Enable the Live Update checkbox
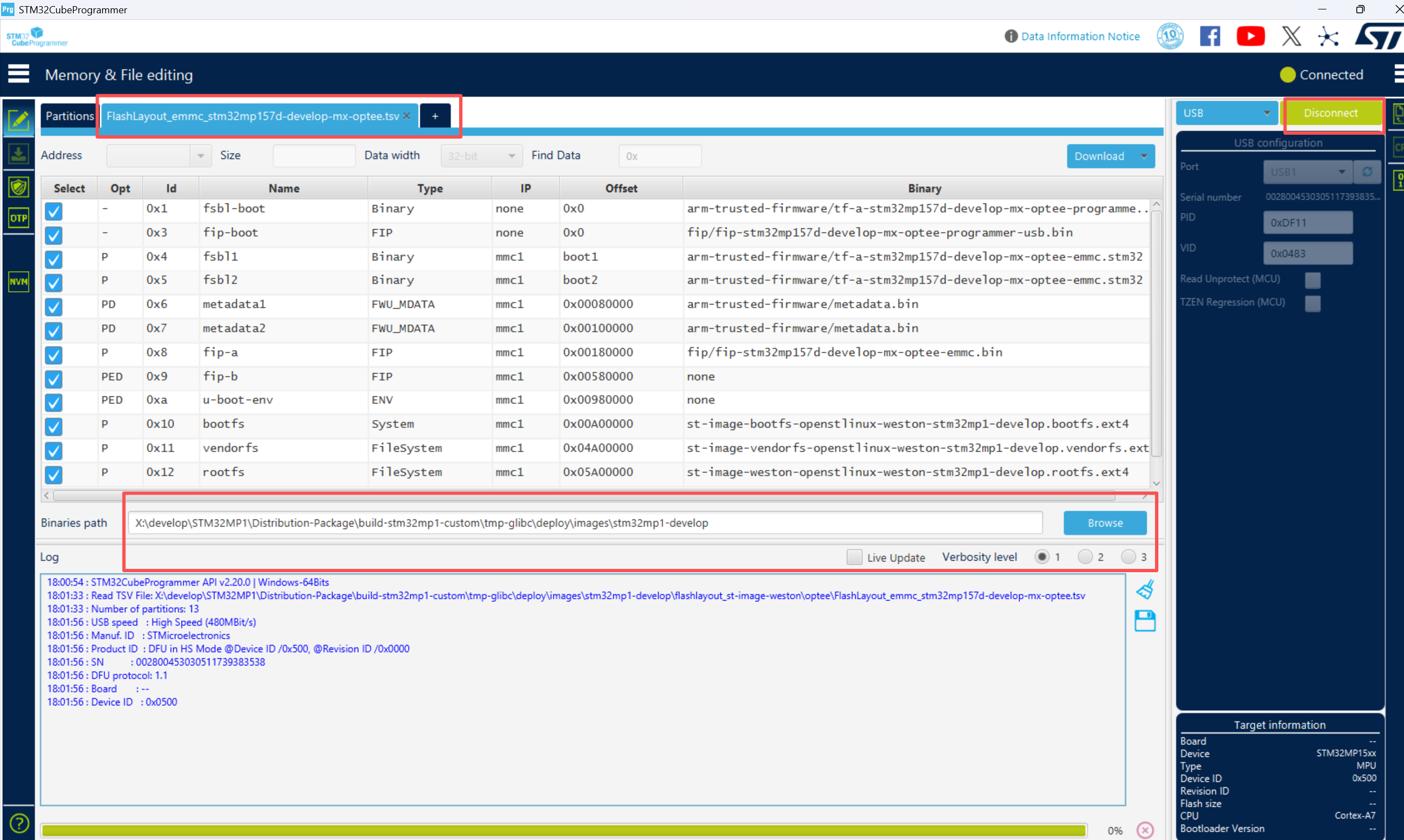Screen dimensions: 1404x840 [854, 557]
